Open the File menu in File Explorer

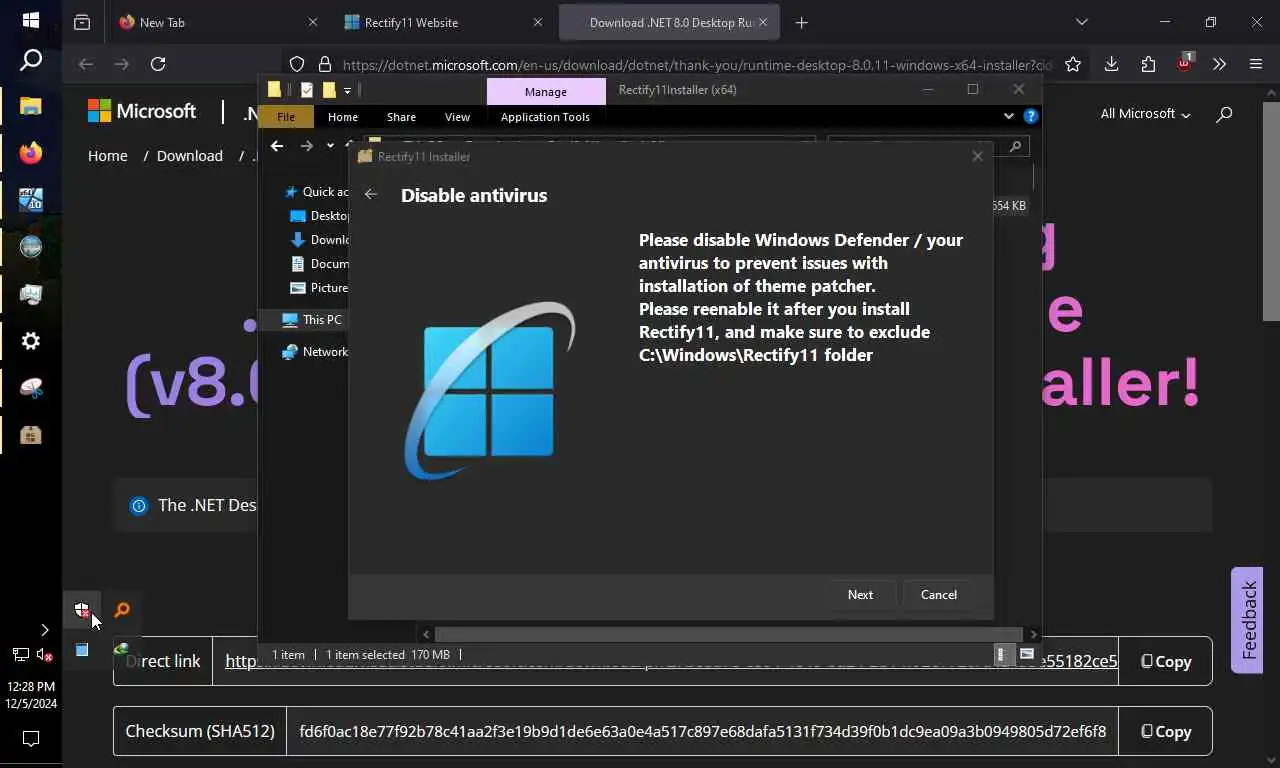pos(286,117)
